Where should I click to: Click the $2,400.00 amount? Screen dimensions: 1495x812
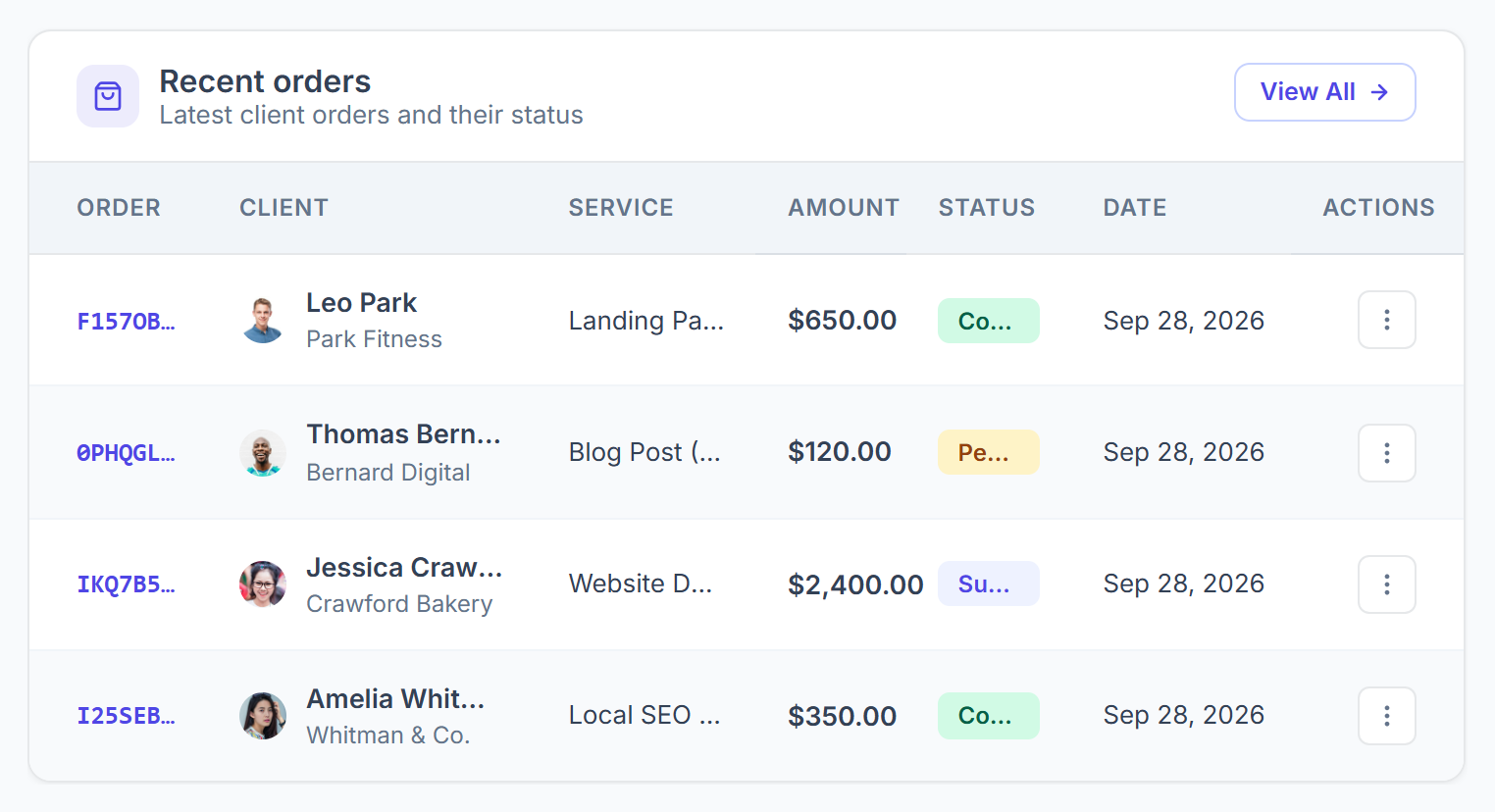855,585
